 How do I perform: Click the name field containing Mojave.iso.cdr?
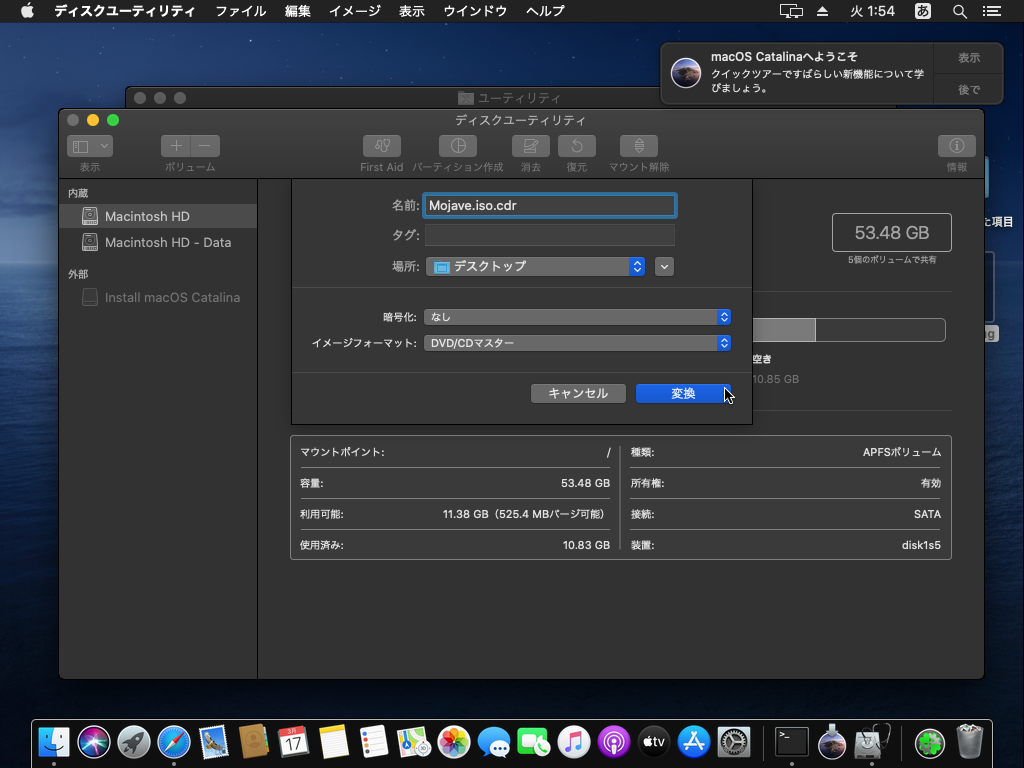tap(550, 206)
